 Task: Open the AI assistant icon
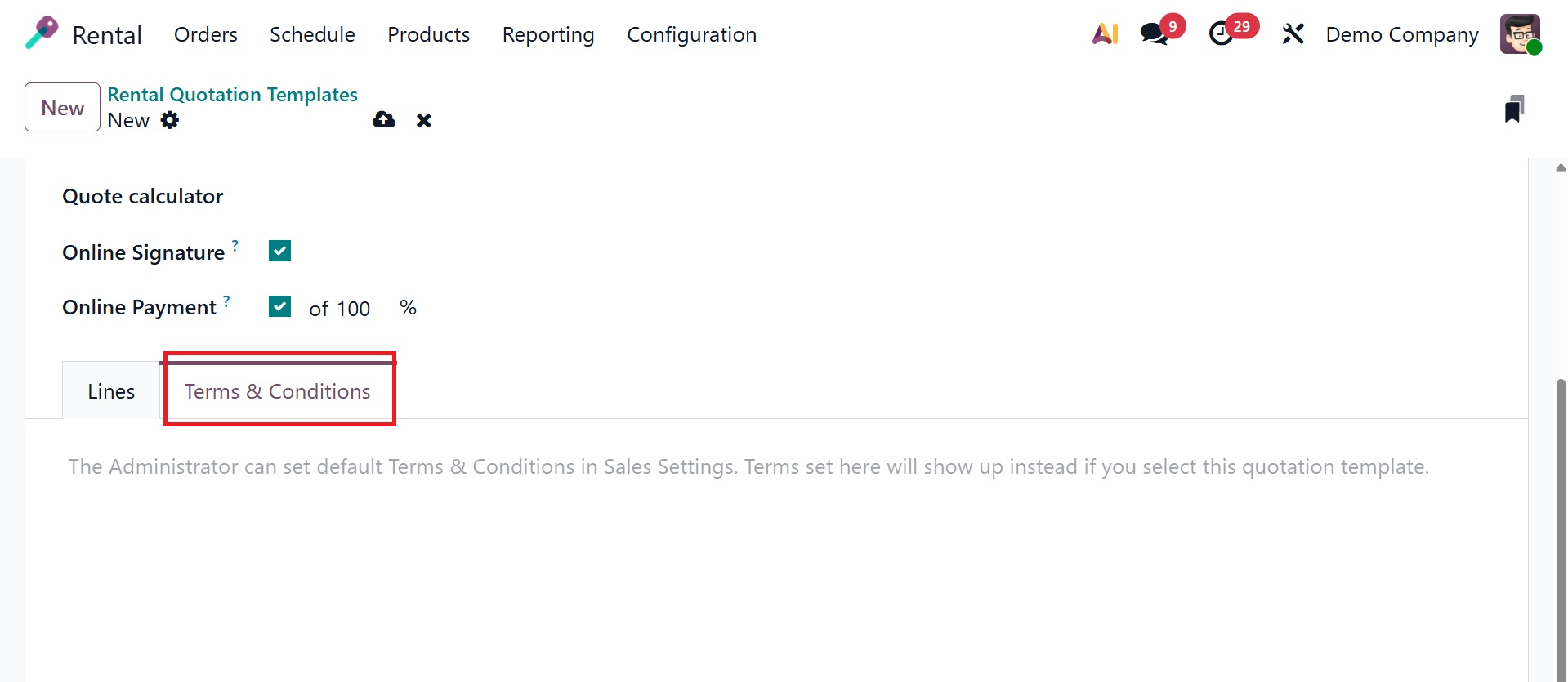[1105, 33]
